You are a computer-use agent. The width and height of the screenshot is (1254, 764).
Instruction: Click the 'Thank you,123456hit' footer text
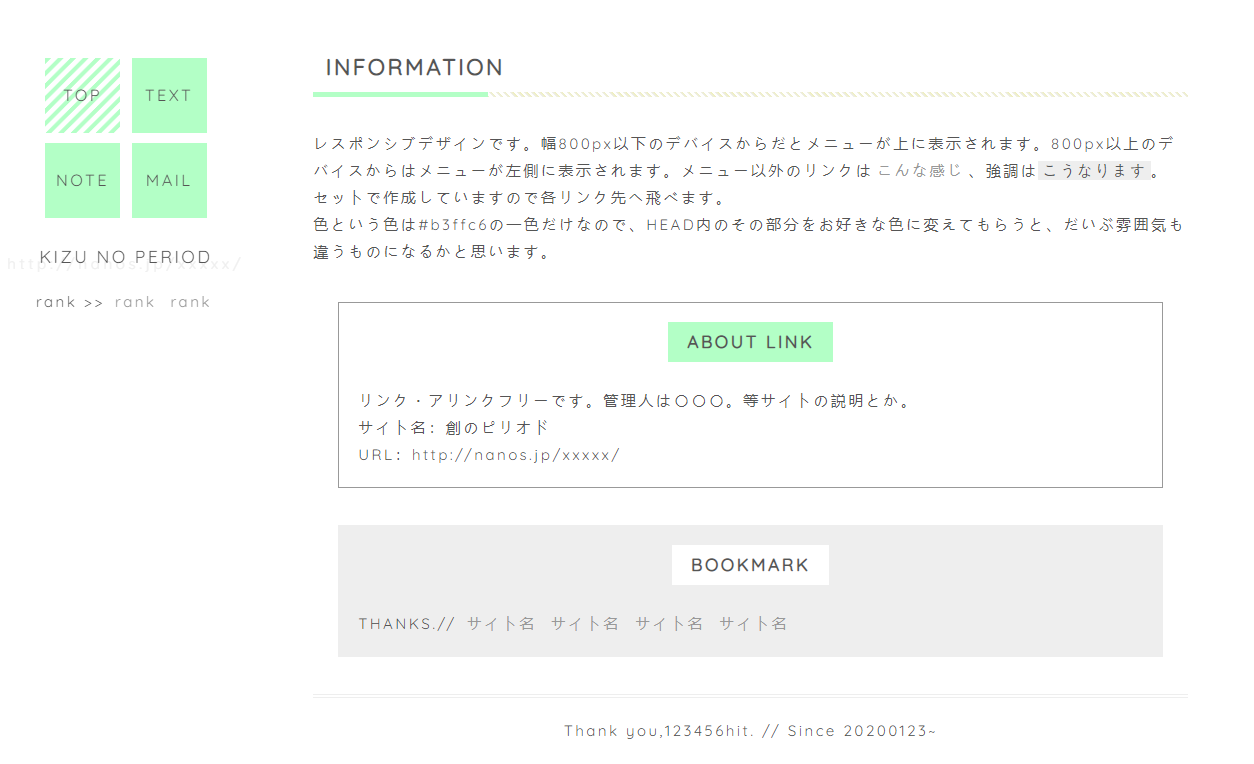click(x=660, y=731)
